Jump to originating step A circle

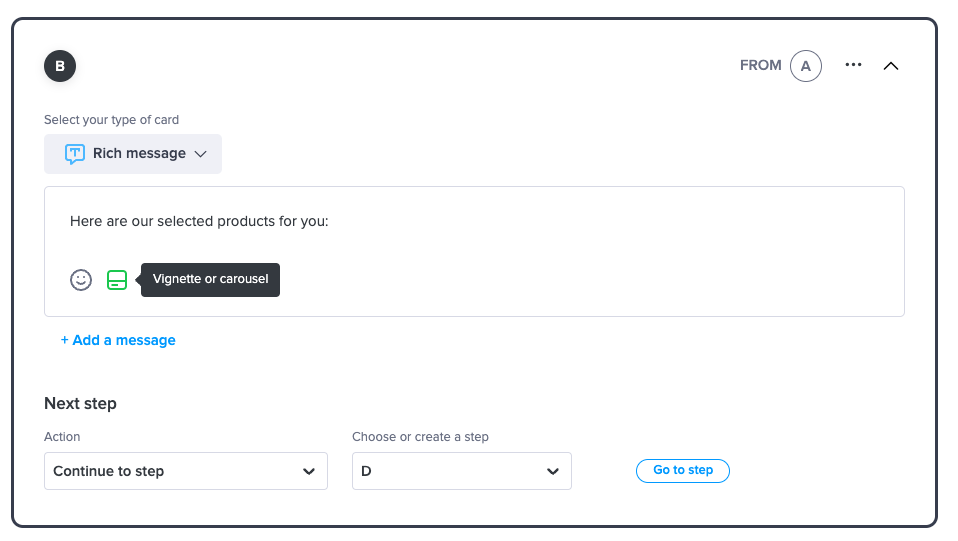806,66
